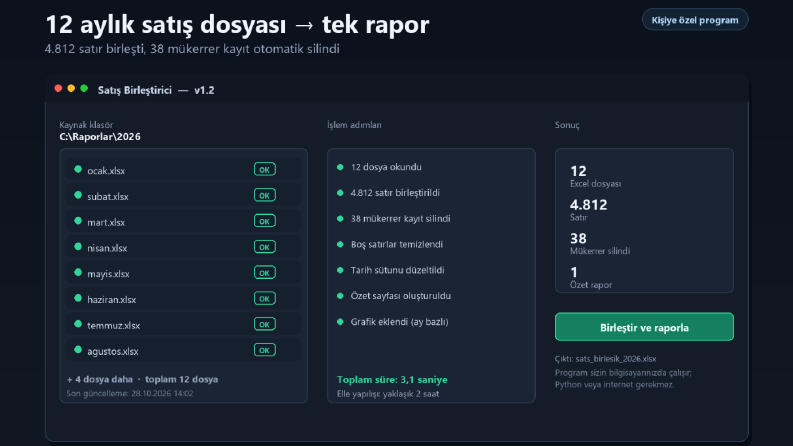Select the mayis.xlsx file name
The width and height of the screenshot is (793, 446).
coord(108,274)
